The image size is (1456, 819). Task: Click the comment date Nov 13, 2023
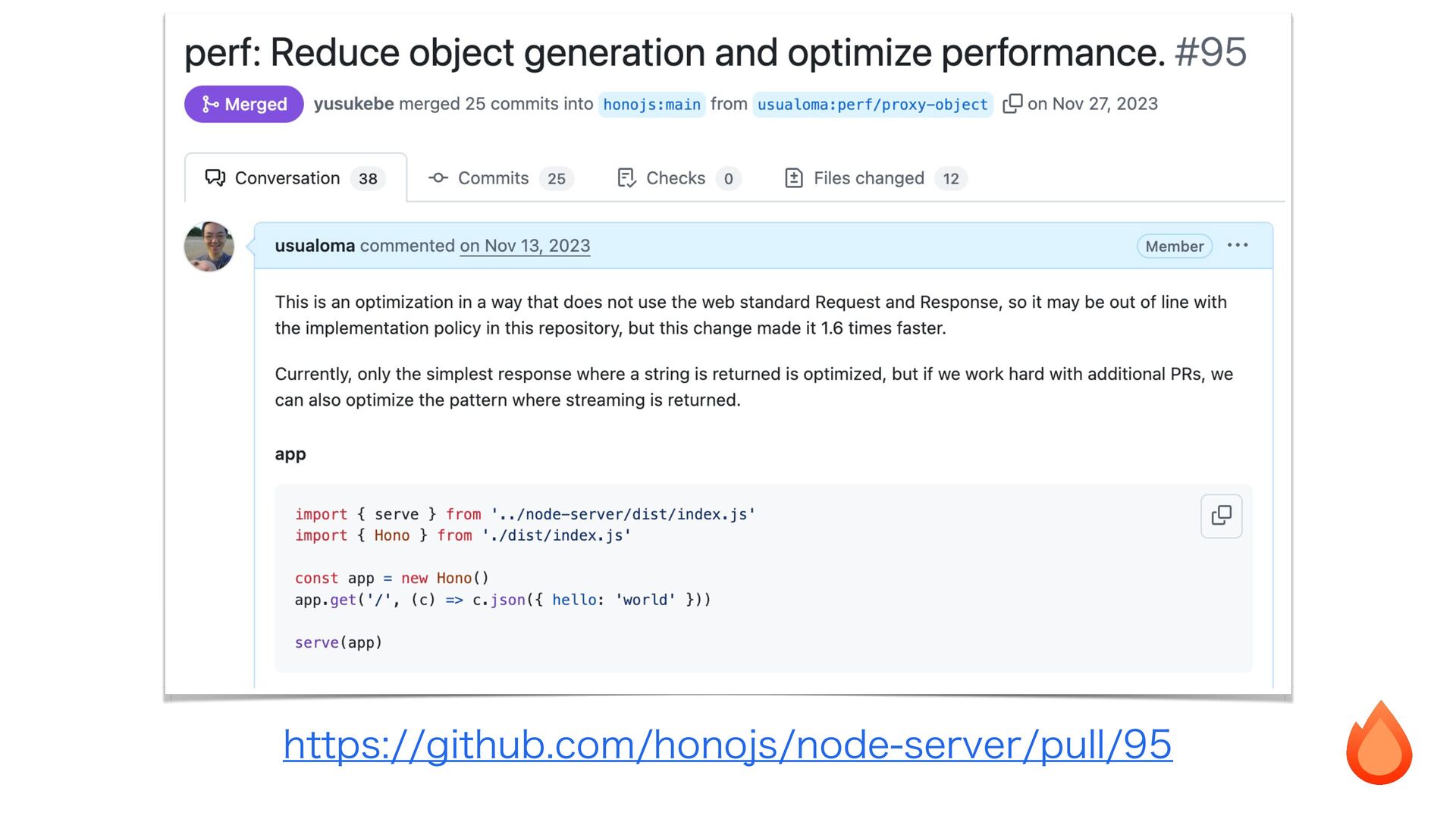(x=525, y=246)
